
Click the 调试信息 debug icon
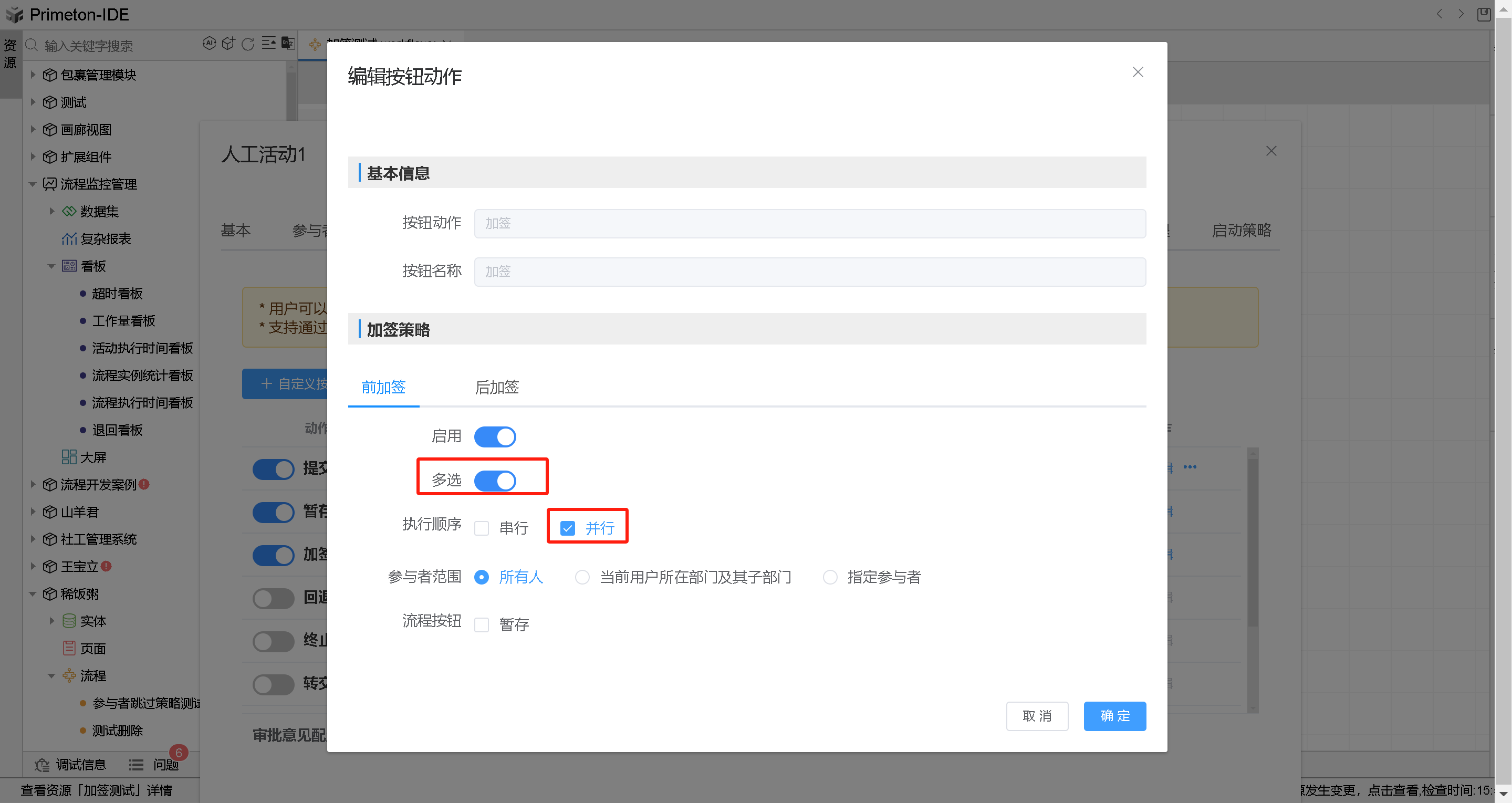pyautogui.click(x=42, y=765)
